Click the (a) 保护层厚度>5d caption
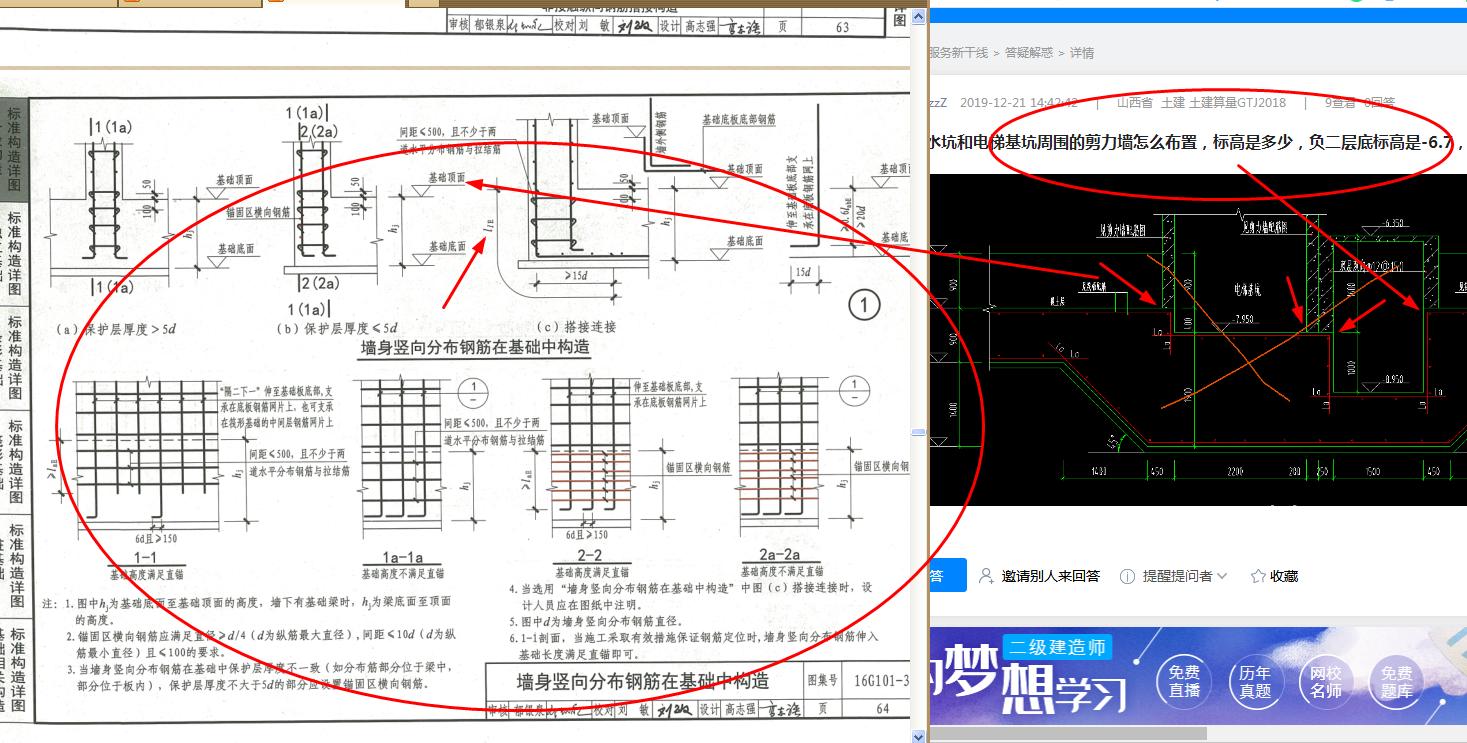Viewport: 1467px width, 743px height. [117, 328]
